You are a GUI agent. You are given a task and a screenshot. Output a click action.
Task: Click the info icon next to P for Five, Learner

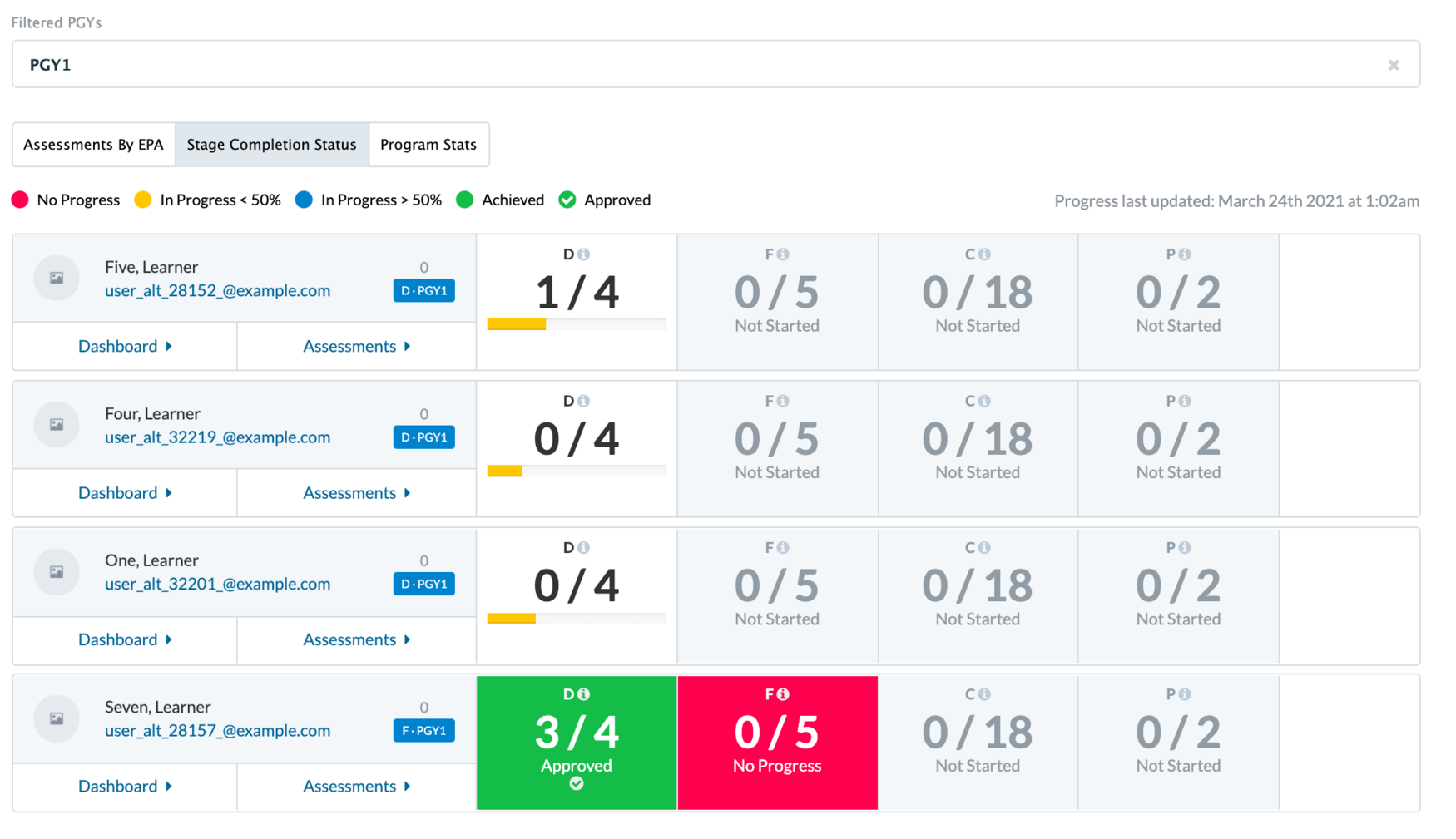tap(1185, 254)
